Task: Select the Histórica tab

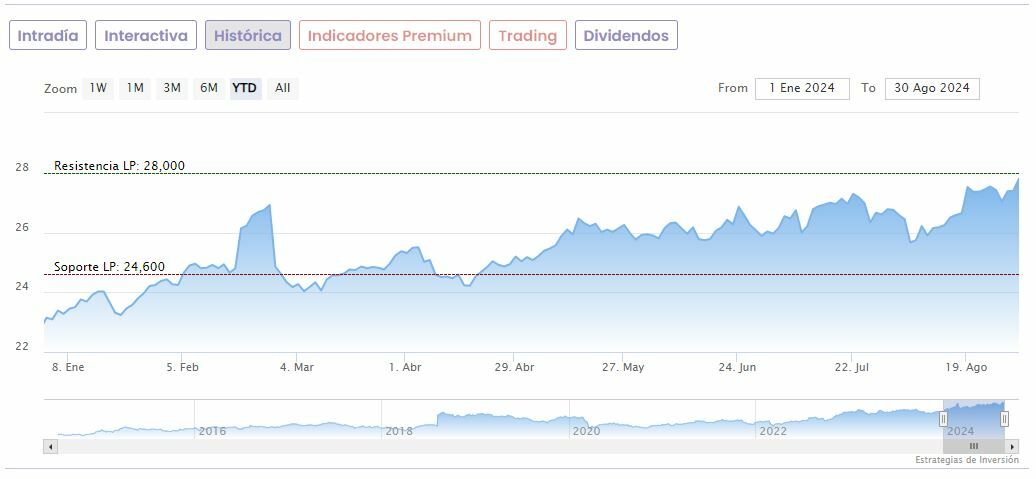Action: coord(248,36)
